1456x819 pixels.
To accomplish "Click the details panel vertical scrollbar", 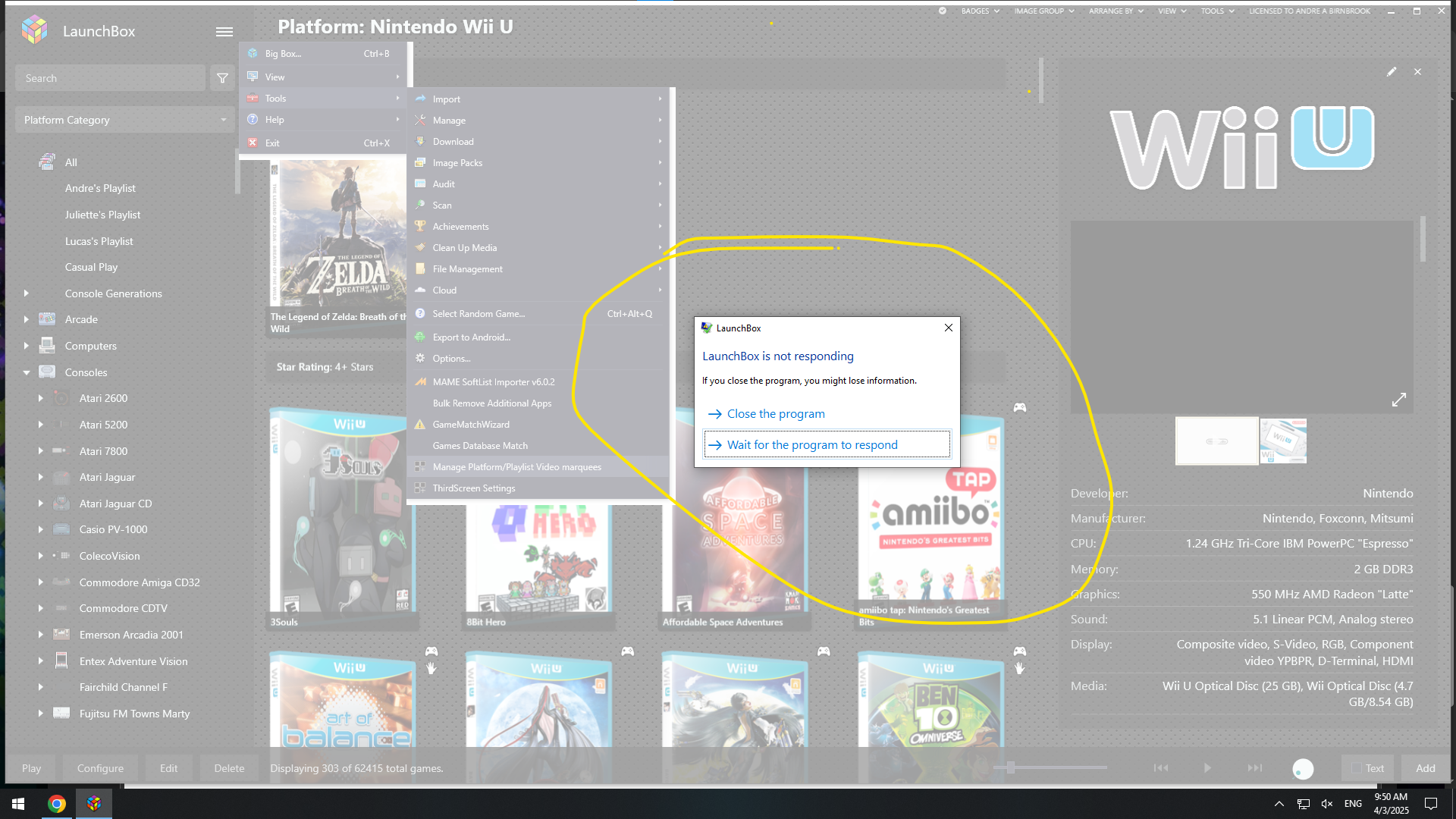I will 1423,239.
